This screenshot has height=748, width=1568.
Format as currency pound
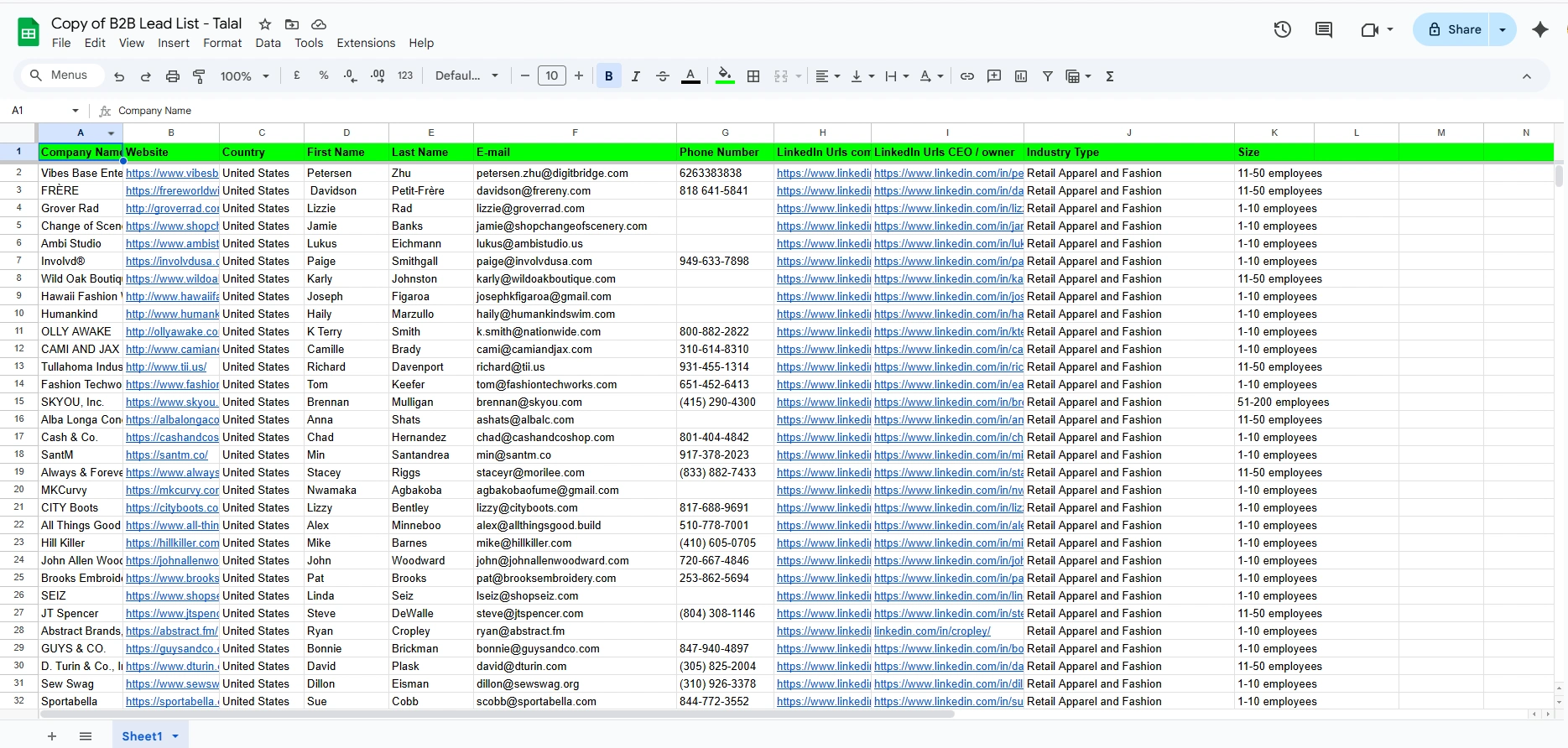click(x=296, y=75)
